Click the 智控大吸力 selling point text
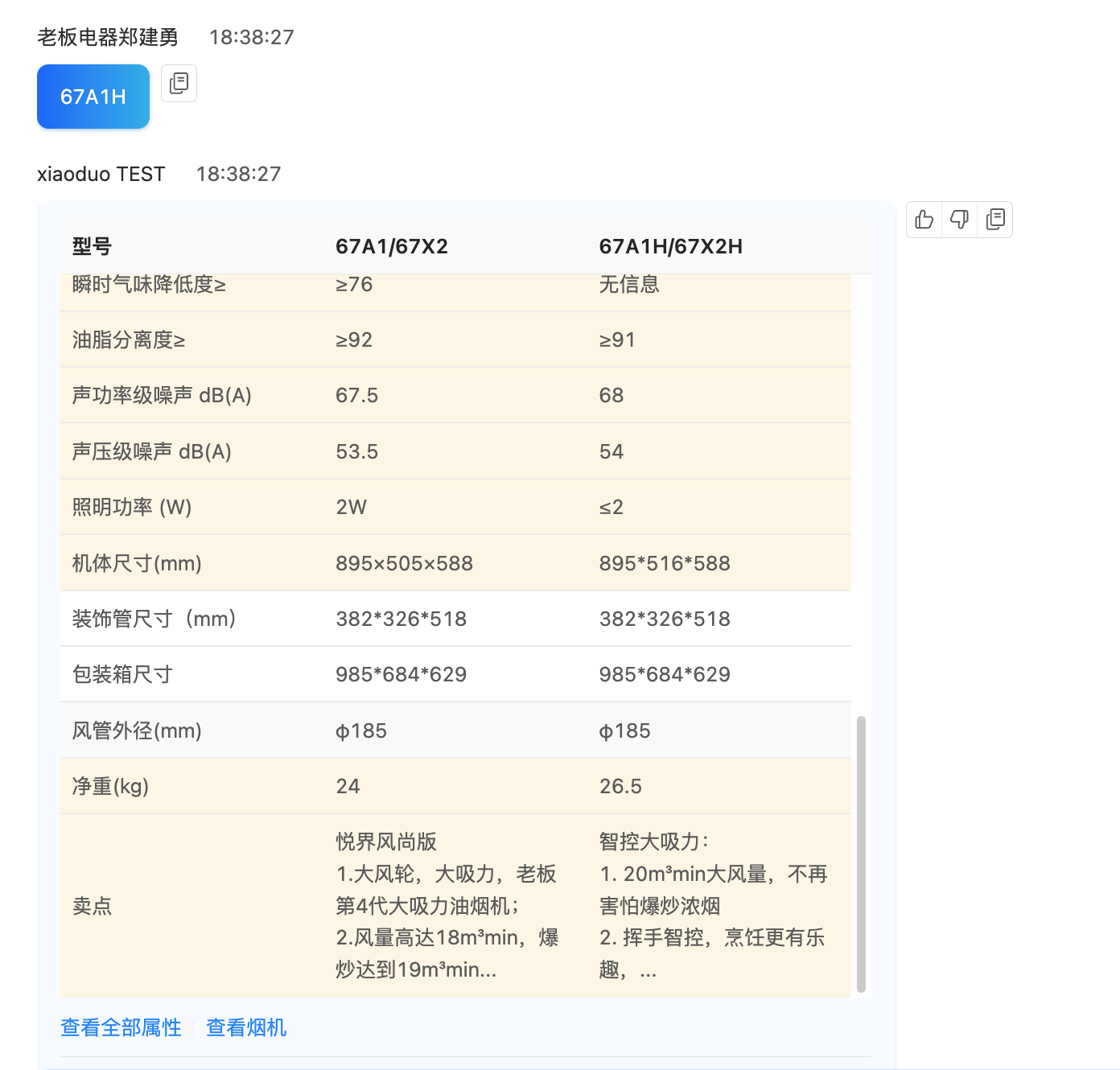Viewport: 1120px width, 1070px height. pyautogui.click(x=654, y=842)
